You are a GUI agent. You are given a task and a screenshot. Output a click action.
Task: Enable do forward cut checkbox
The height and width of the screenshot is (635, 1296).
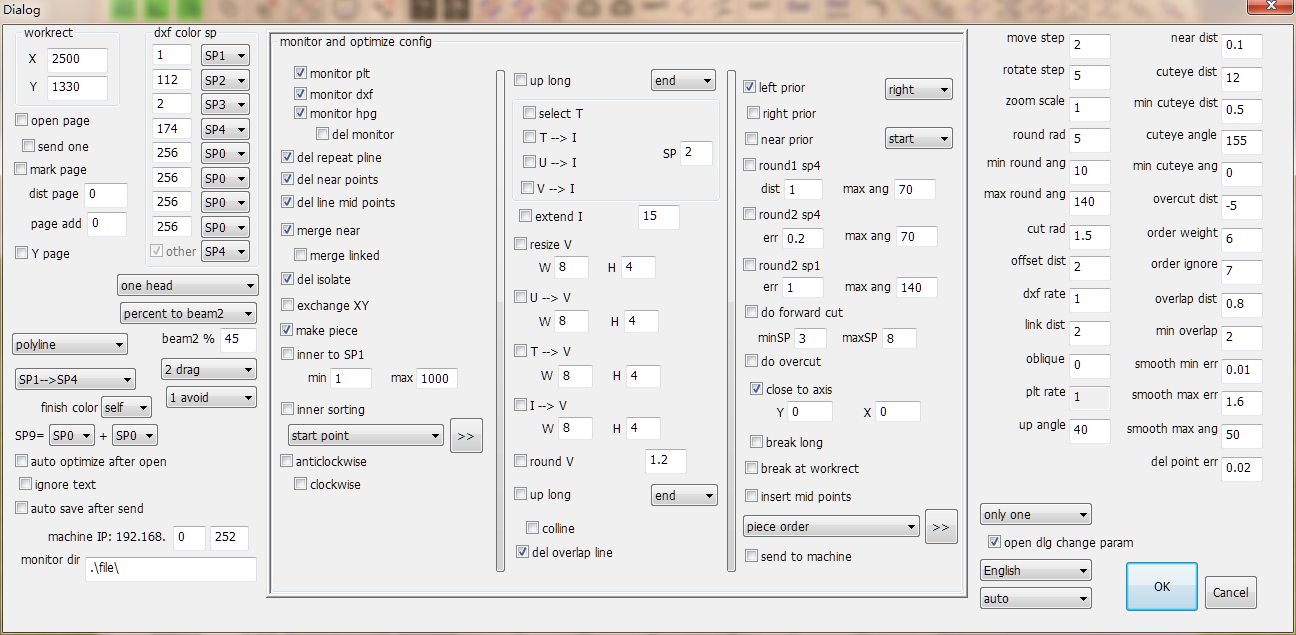click(x=752, y=312)
